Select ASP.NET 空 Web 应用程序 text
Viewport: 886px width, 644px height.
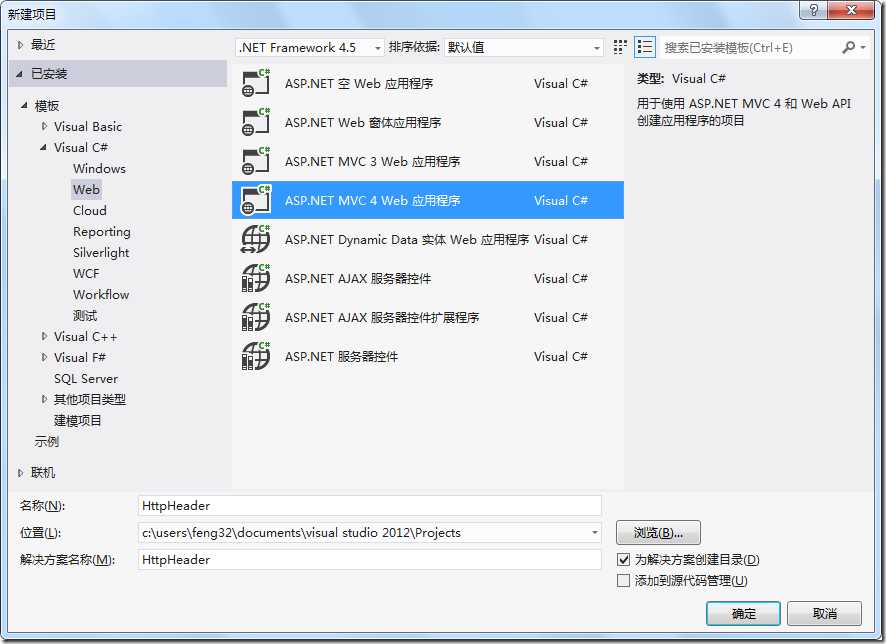[359, 84]
